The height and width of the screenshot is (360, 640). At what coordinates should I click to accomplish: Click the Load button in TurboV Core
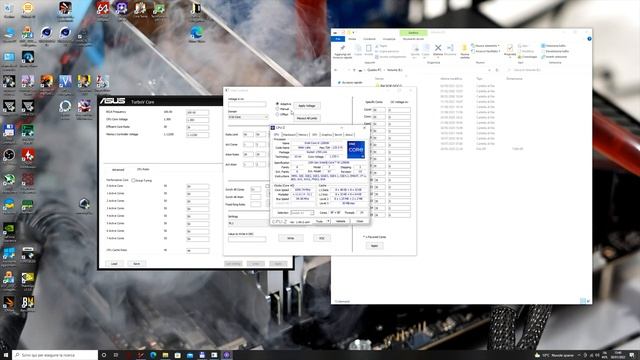pyautogui.click(x=114, y=264)
